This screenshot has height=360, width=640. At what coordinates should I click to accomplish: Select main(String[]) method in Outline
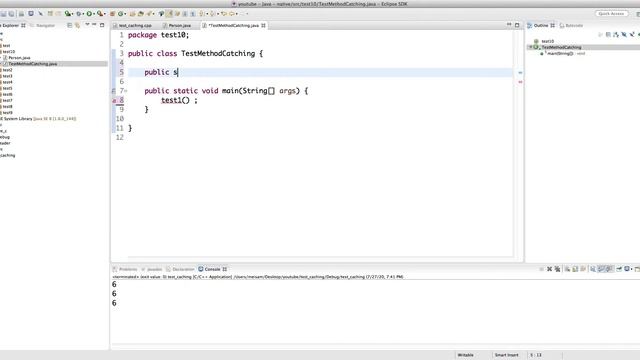pyautogui.click(x=562, y=53)
